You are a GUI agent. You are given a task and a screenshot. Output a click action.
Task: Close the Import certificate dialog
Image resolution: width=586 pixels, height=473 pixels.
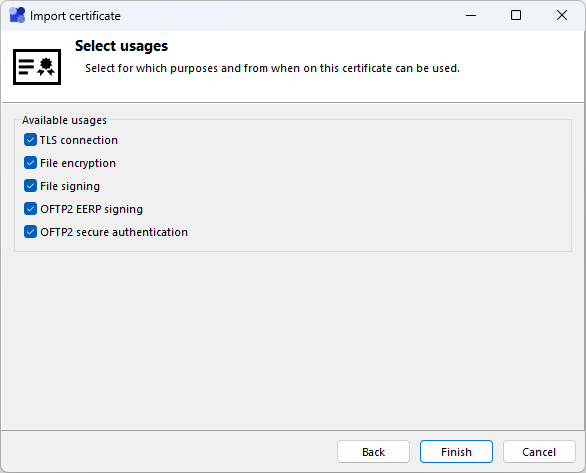pos(562,15)
